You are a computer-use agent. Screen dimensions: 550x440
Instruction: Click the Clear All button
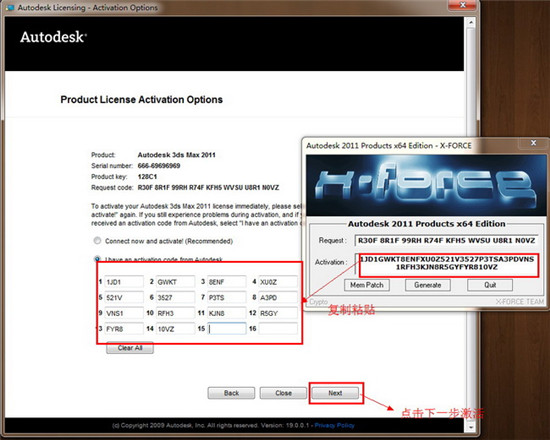(x=130, y=348)
